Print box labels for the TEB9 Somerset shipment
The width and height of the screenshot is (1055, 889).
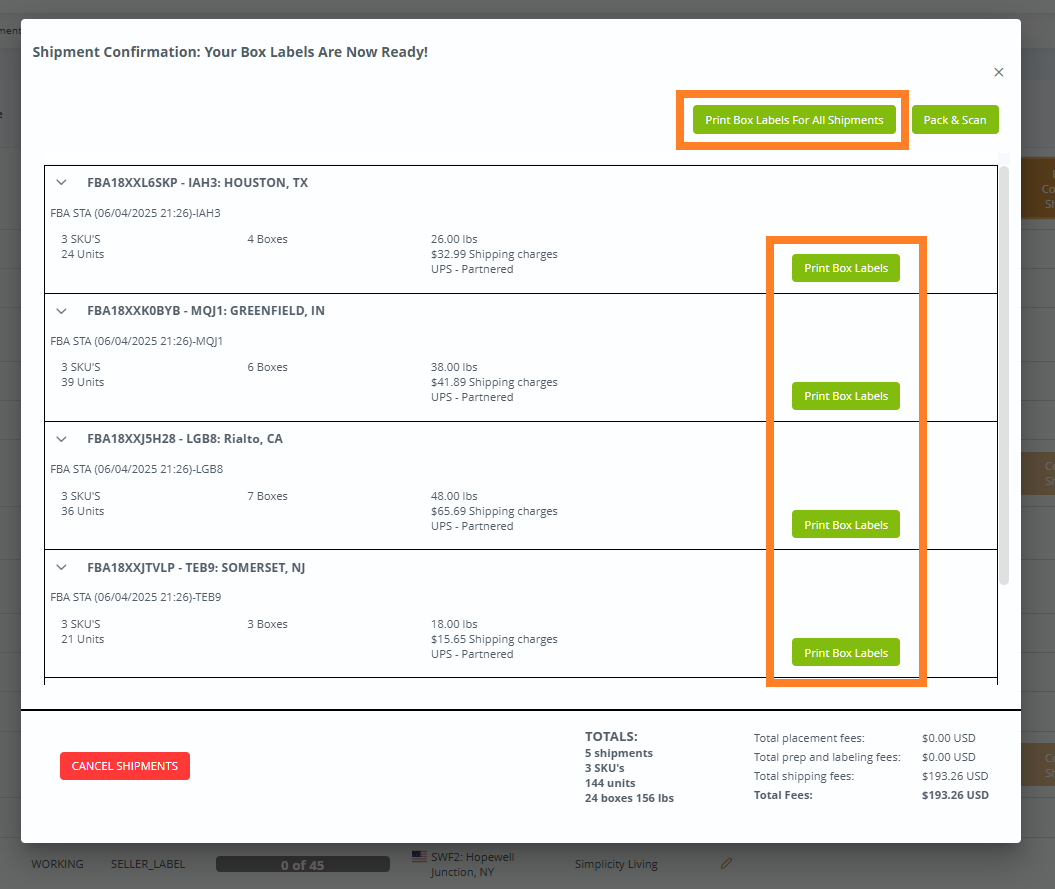(845, 652)
